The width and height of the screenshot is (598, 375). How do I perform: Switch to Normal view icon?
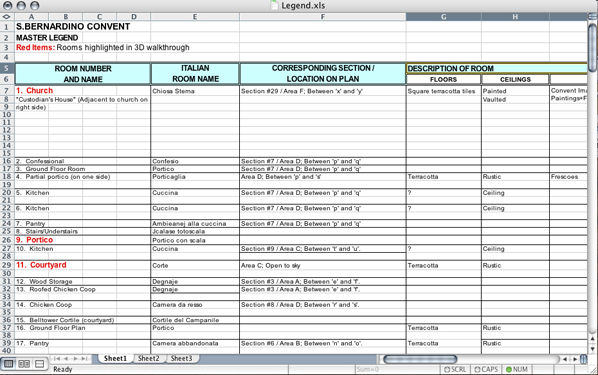(x=8, y=364)
